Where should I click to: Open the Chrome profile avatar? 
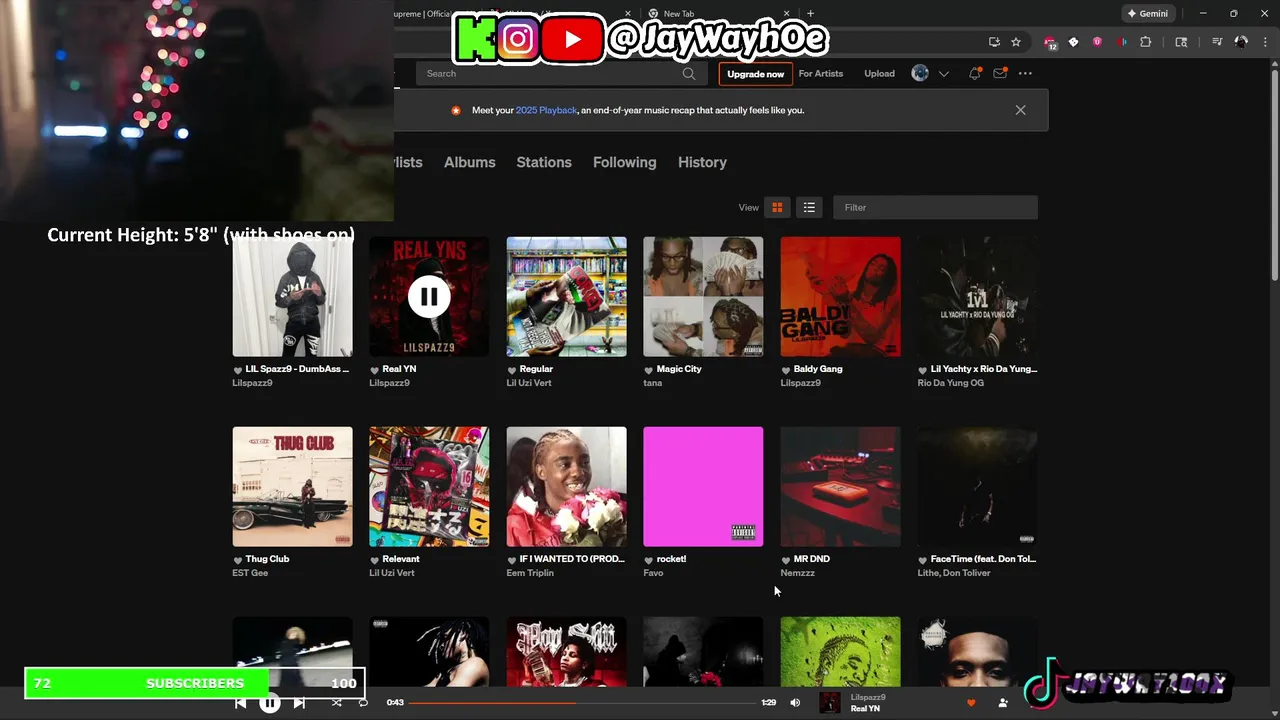point(1242,42)
